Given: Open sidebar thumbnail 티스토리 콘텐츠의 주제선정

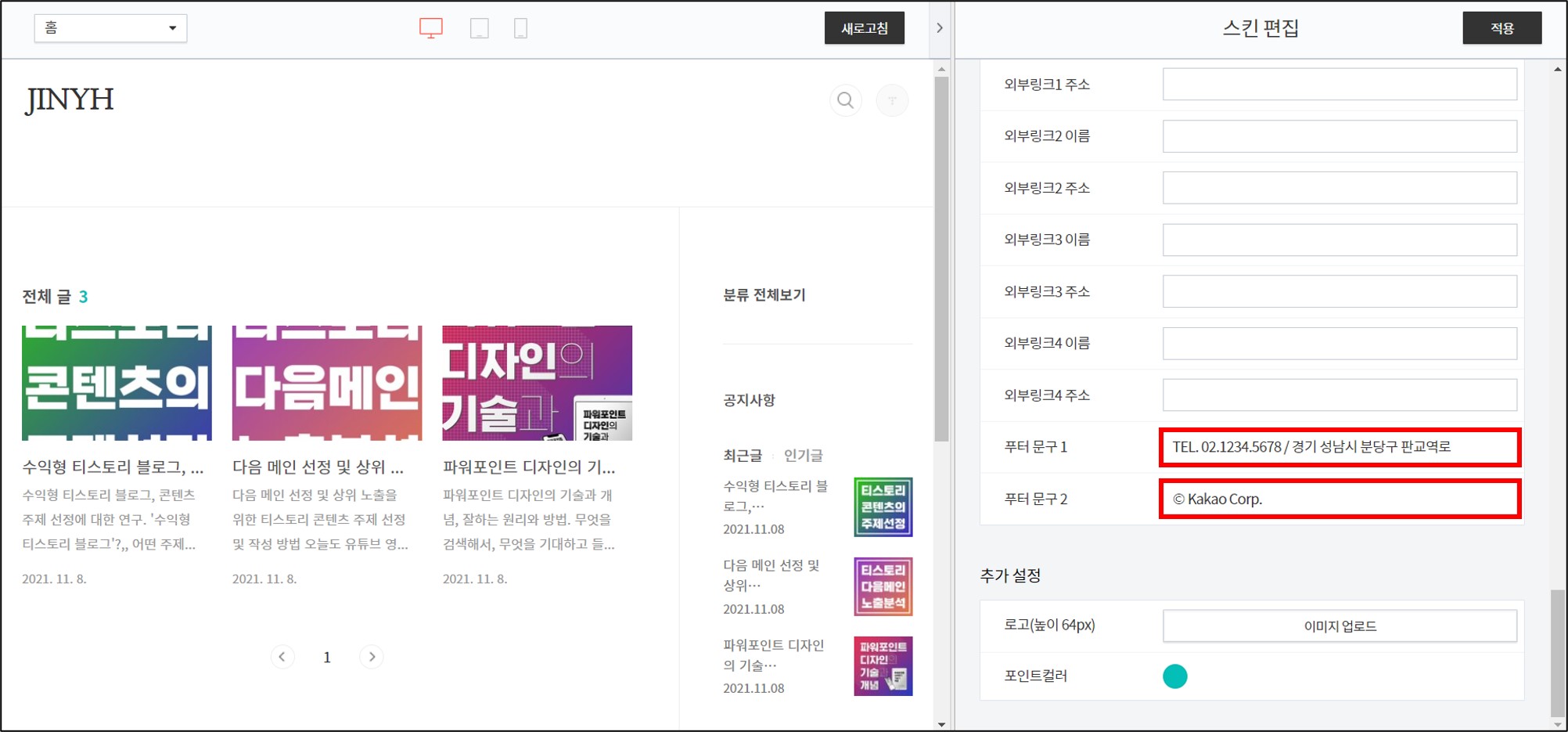Looking at the screenshot, I should (883, 507).
